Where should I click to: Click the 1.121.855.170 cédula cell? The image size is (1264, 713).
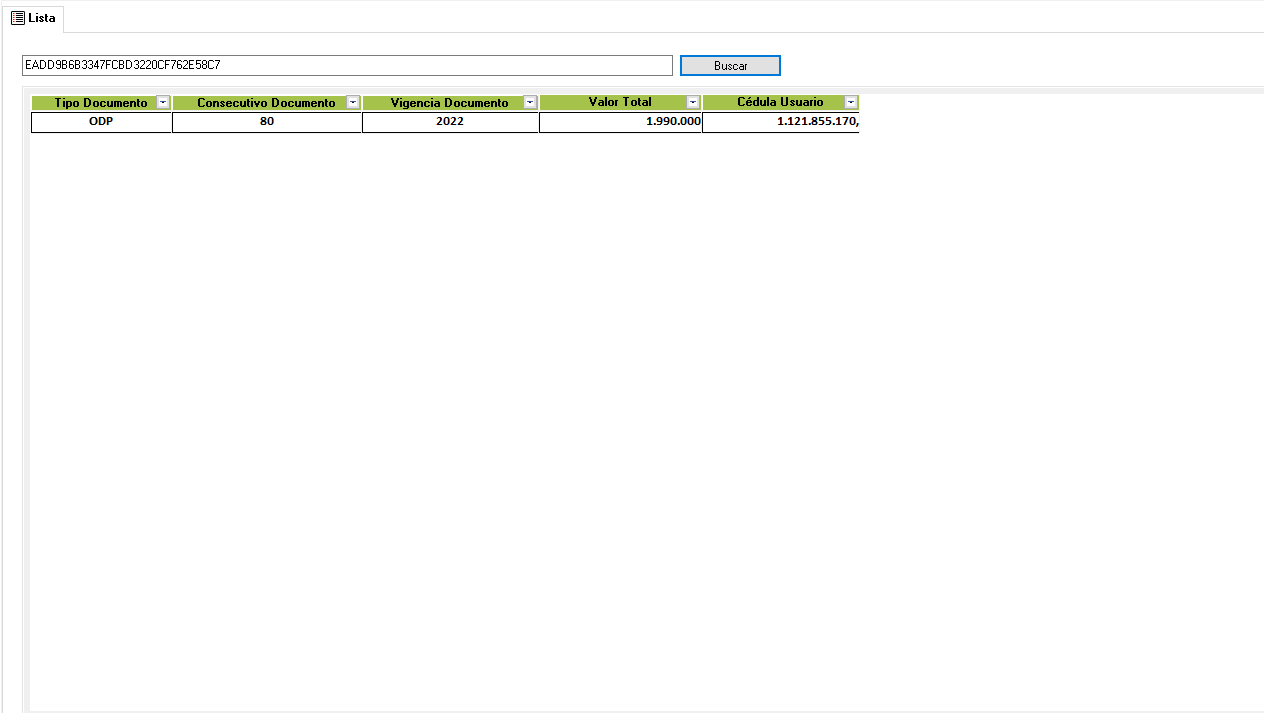[x=781, y=122]
